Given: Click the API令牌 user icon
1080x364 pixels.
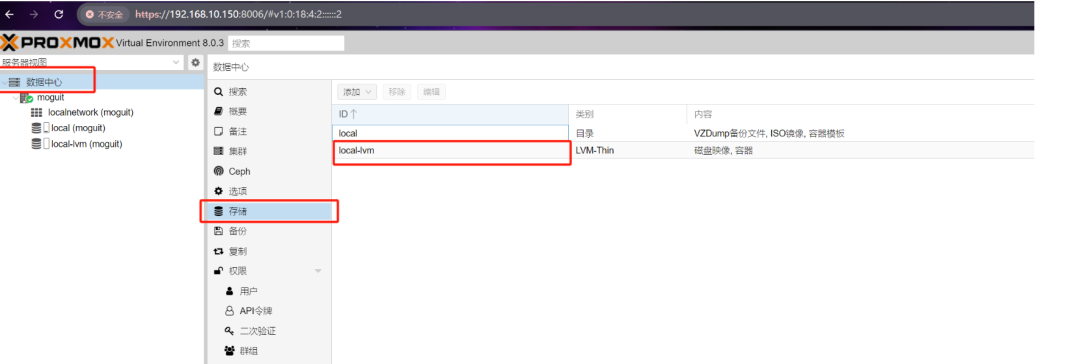Looking at the screenshot, I should tap(229, 311).
